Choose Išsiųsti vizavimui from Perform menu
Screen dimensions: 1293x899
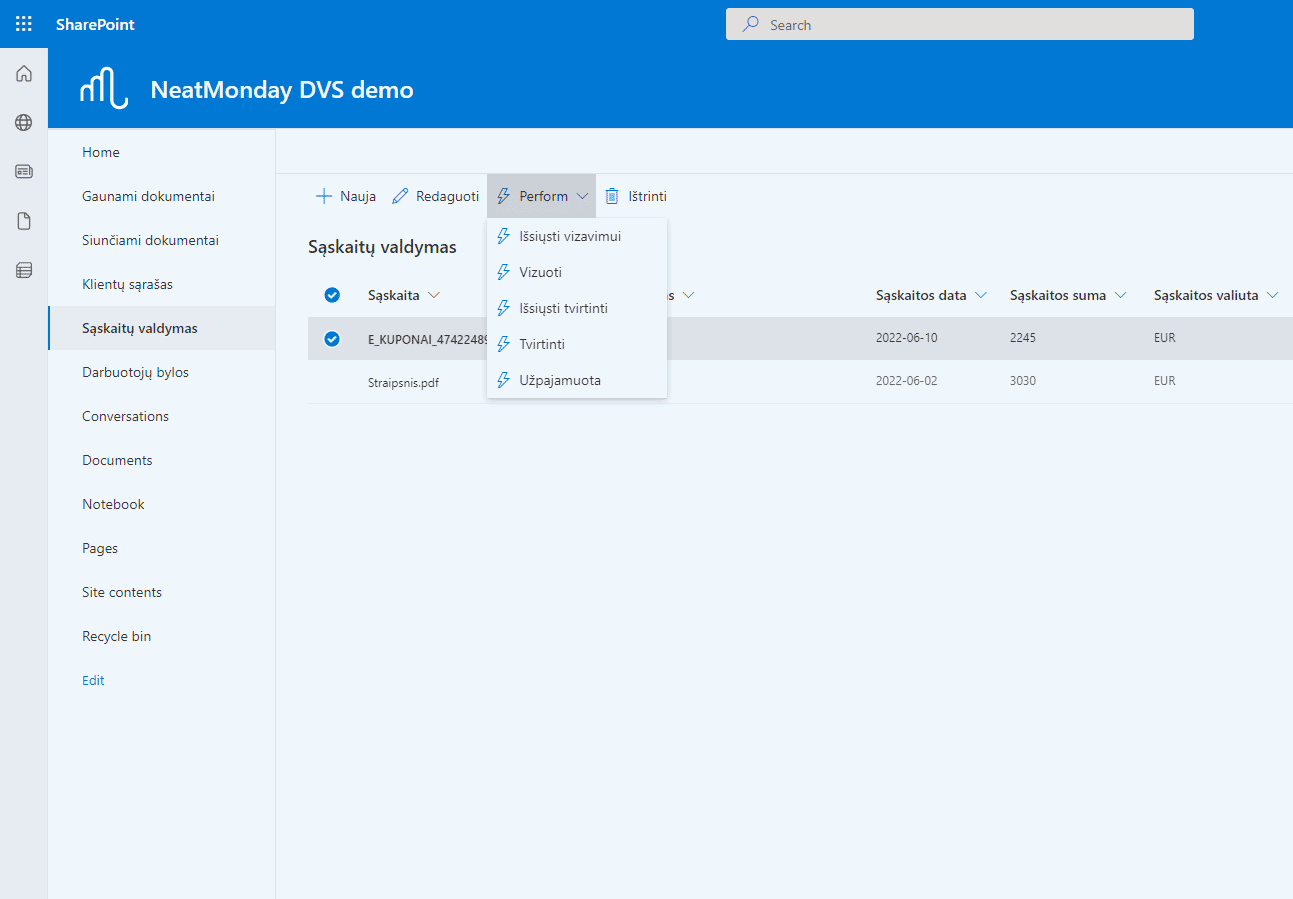click(x=577, y=236)
